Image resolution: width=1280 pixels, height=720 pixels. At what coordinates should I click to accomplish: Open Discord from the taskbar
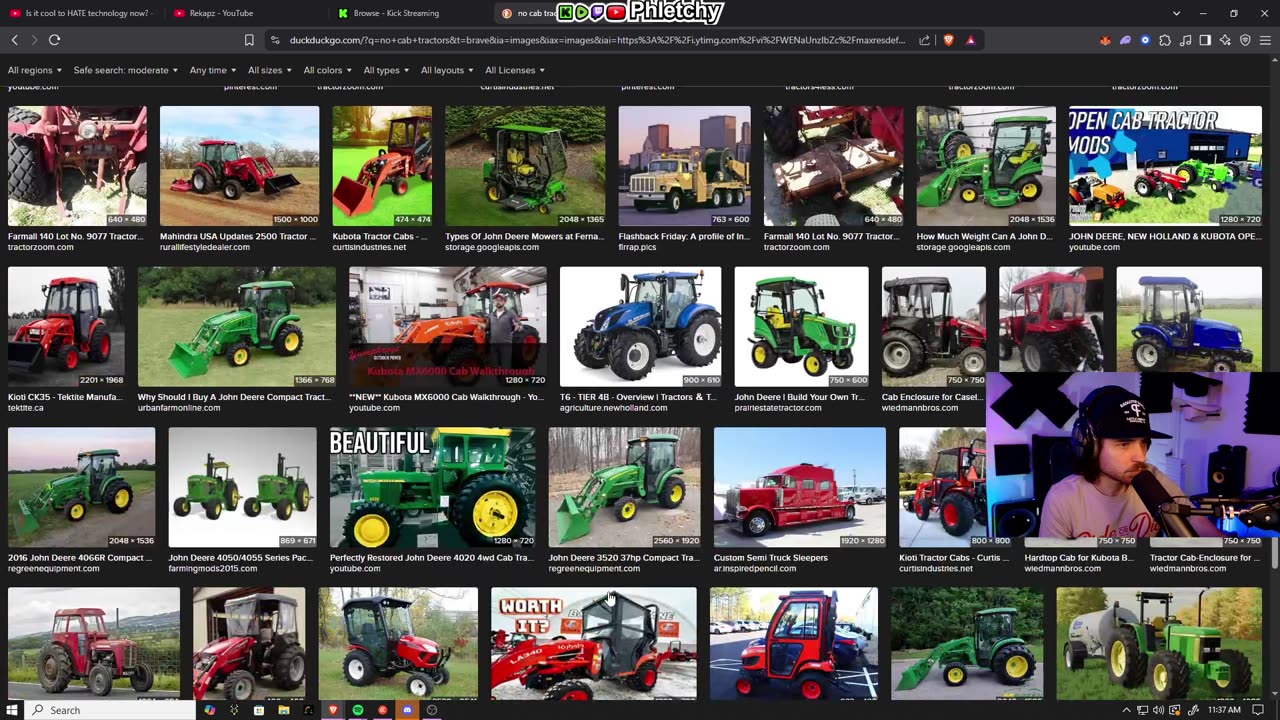[x=407, y=710]
